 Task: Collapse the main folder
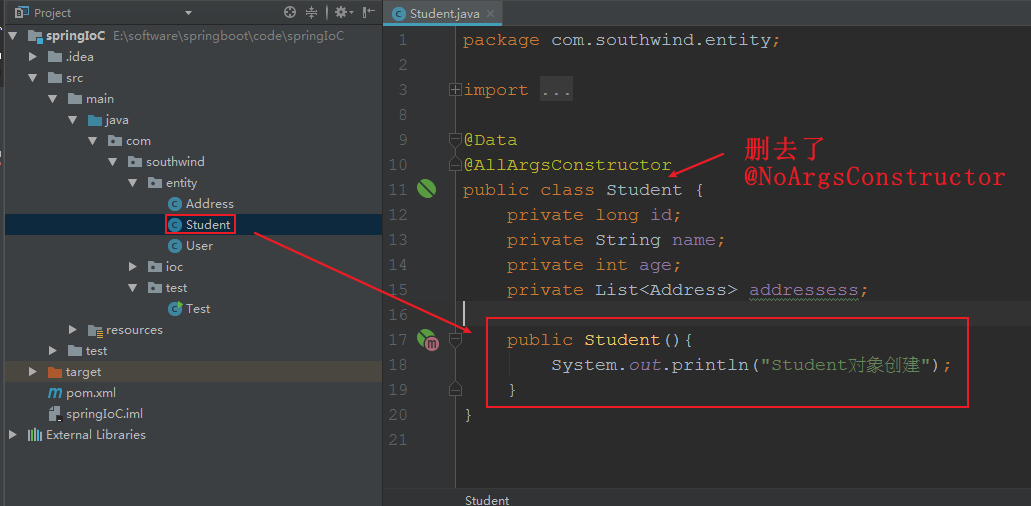coord(53,99)
